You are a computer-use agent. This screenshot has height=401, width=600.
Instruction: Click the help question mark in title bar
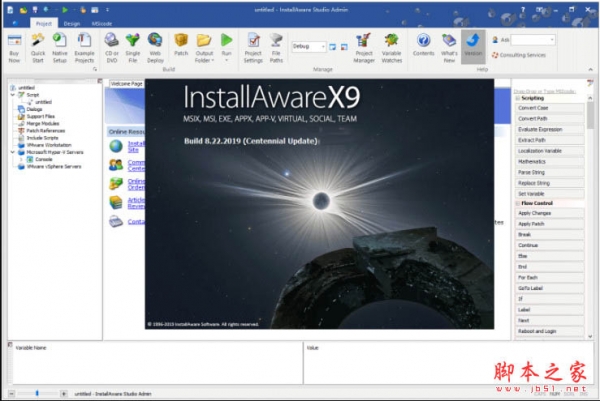(x=523, y=10)
